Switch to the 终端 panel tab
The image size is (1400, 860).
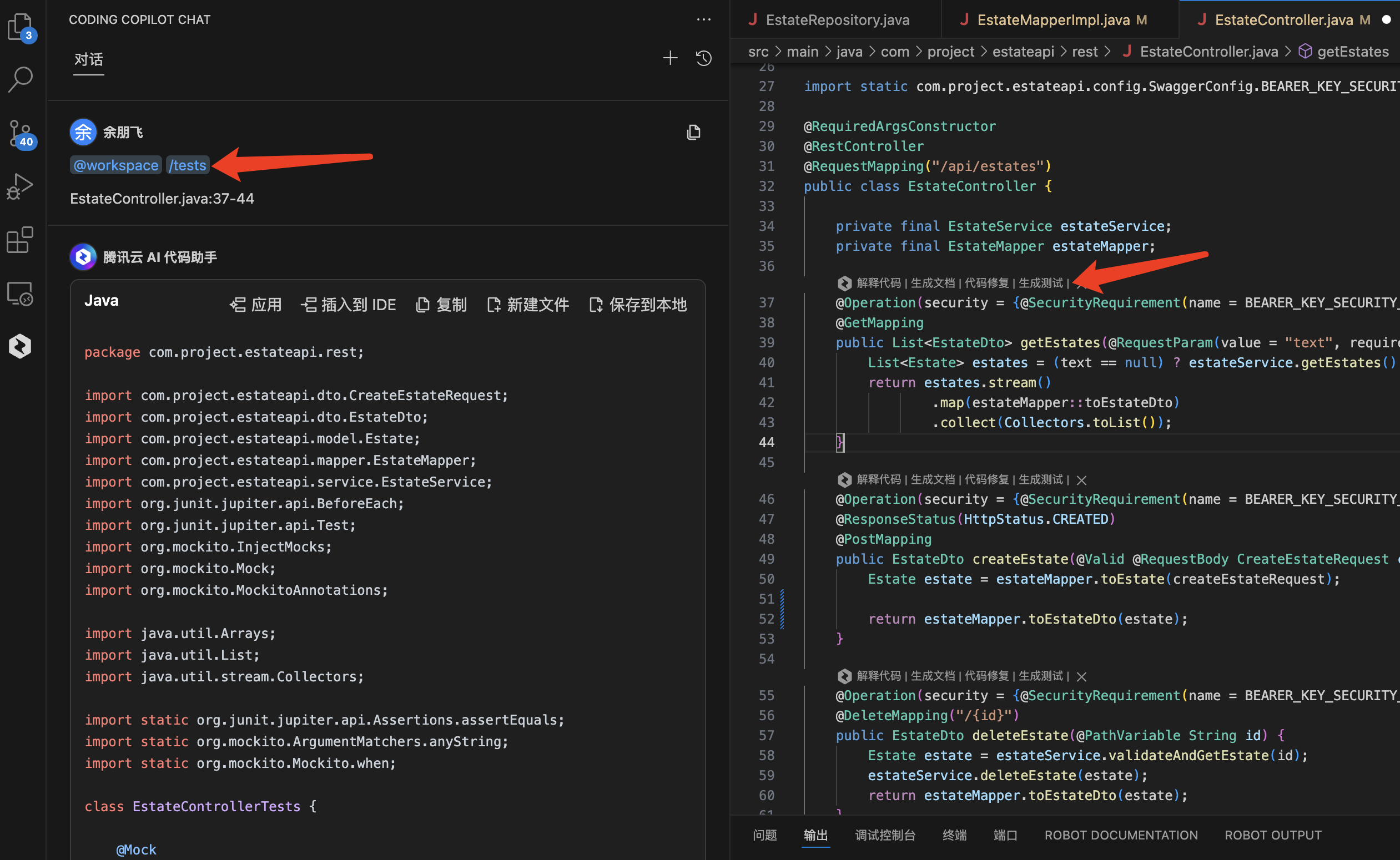click(954, 834)
